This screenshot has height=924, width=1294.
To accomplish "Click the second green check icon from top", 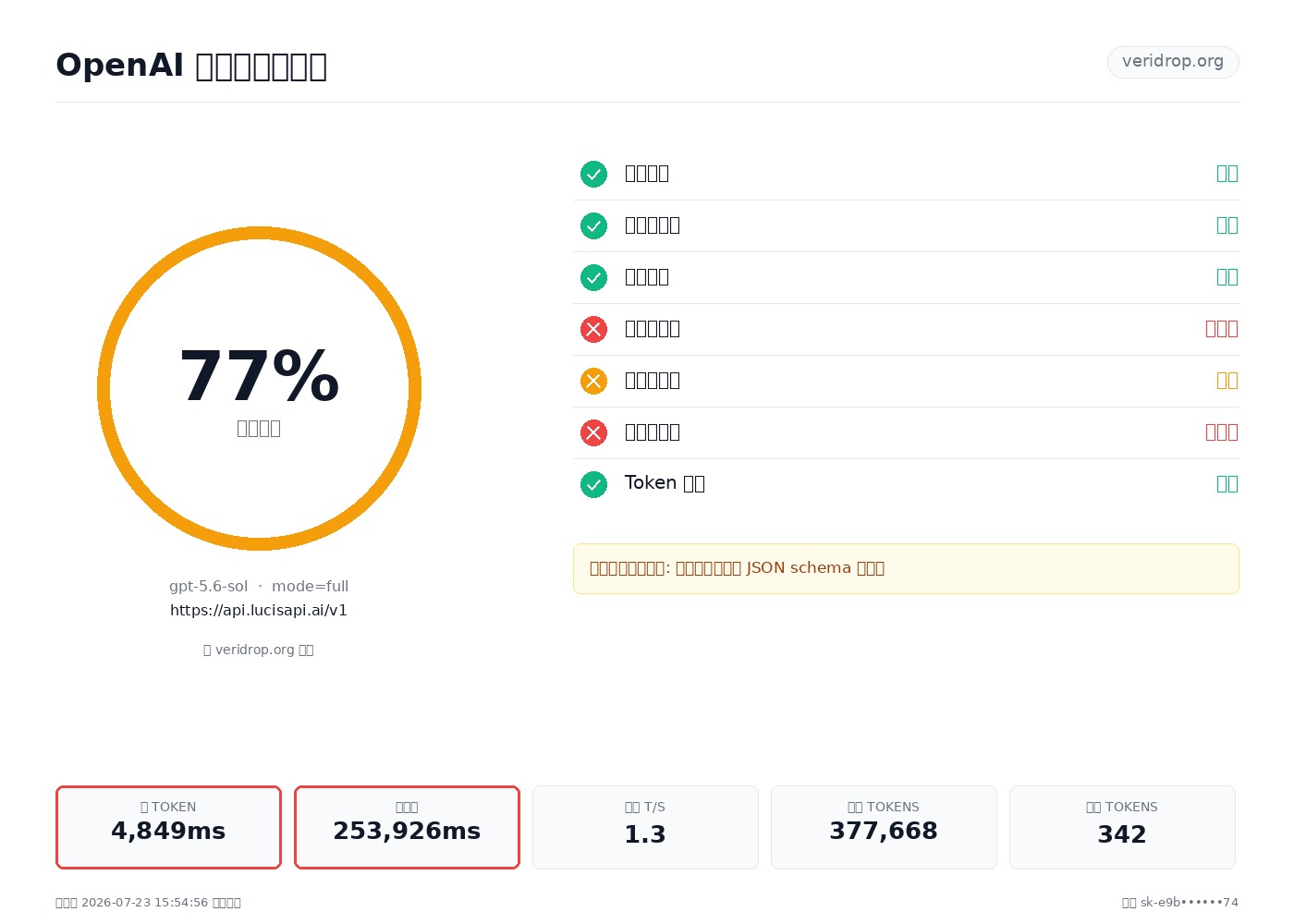I will tap(593, 225).
